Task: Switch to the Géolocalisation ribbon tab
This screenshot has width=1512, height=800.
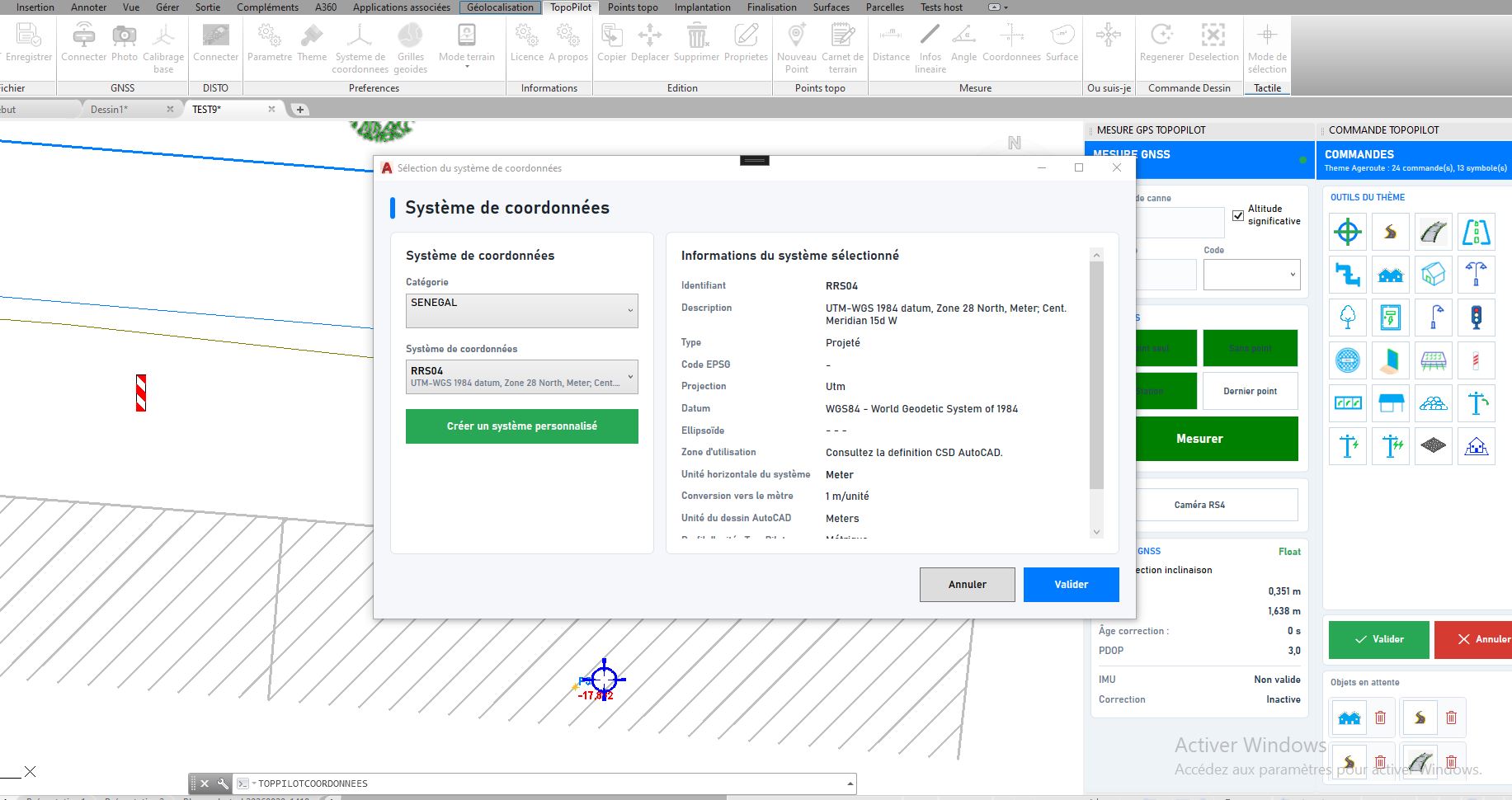Action: [x=500, y=7]
